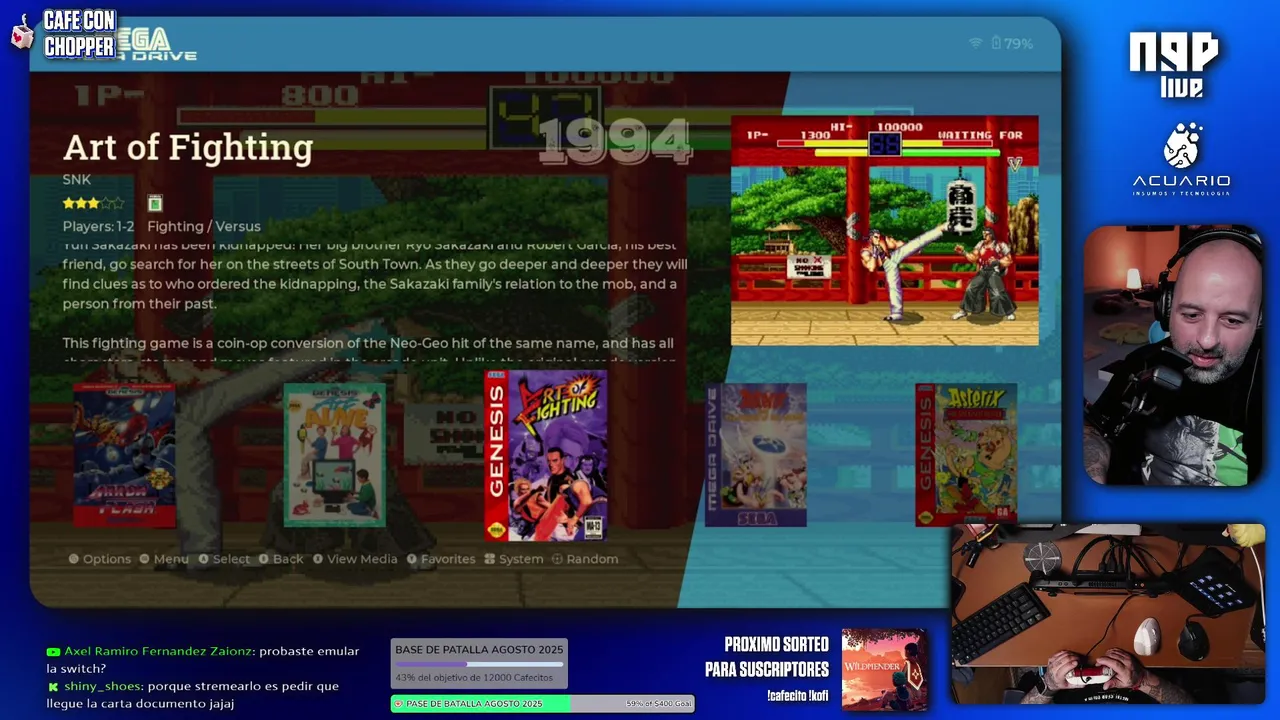Click the Back (B) button hint
The height and width of the screenshot is (720, 1280).
(281, 559)
